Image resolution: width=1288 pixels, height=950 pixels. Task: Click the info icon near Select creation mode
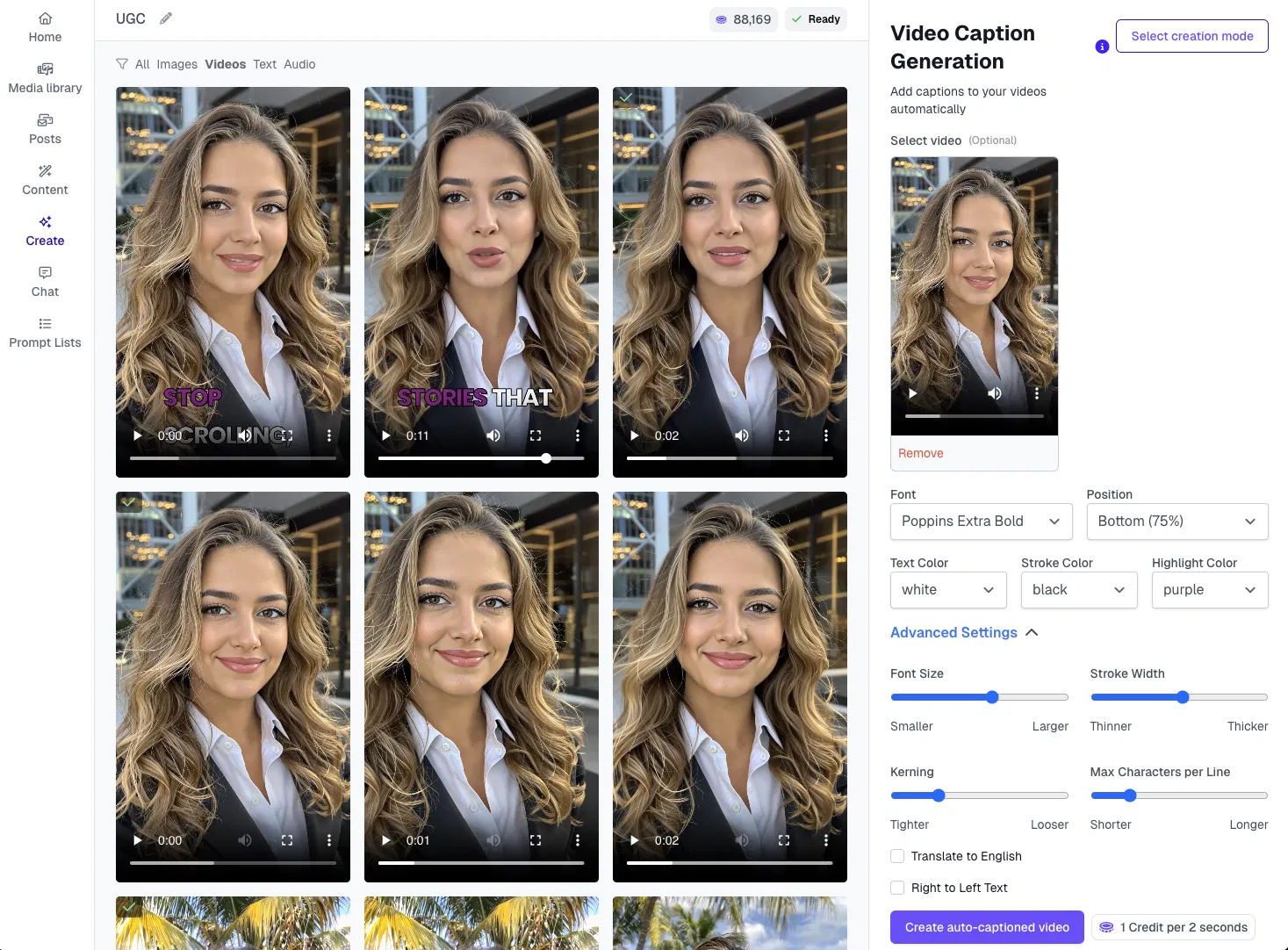tap(1101, 47)
